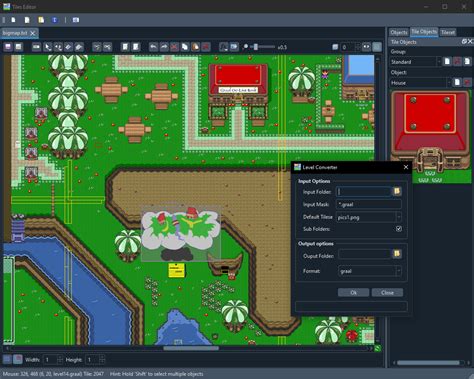Click the new object icon beside House
The width and height of the screenshot is (474, 379).
click(457, 82)
